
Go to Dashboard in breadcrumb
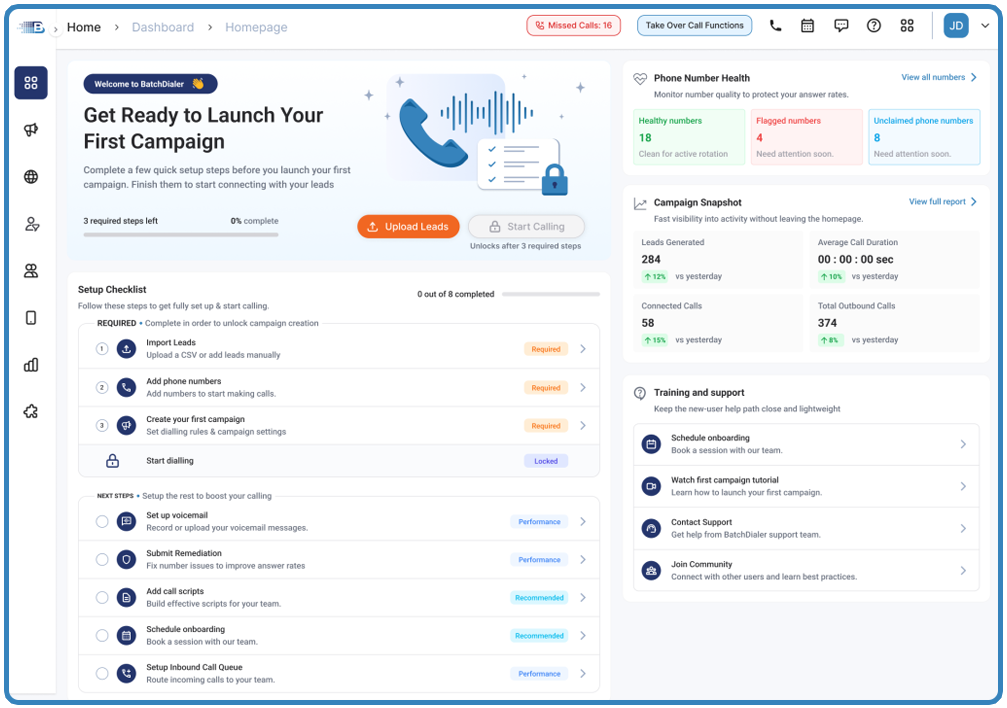point(162,27)
